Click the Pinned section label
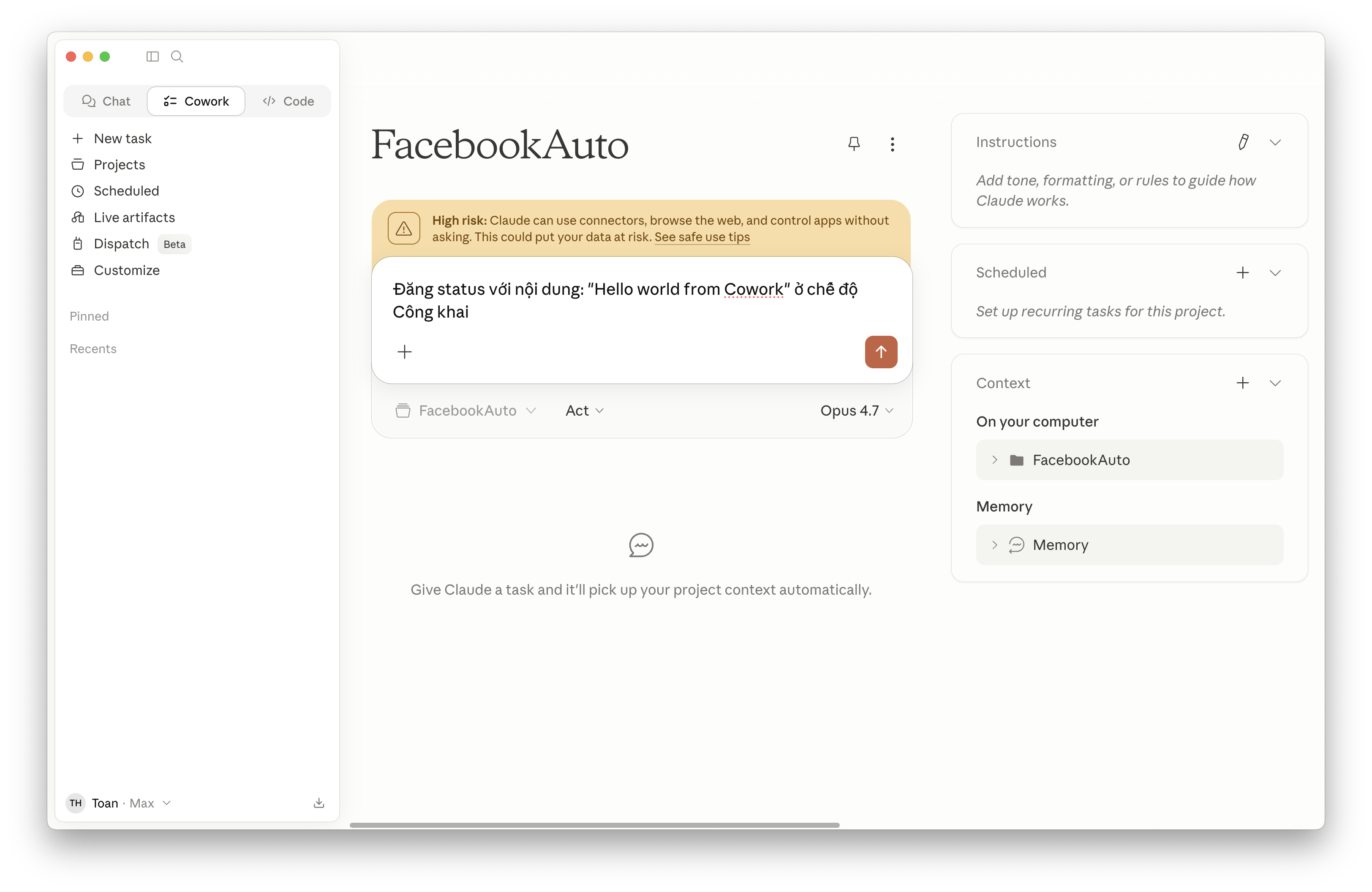Image resolution: width=1372 pixels, height=892 pixels. pos(90,316)
